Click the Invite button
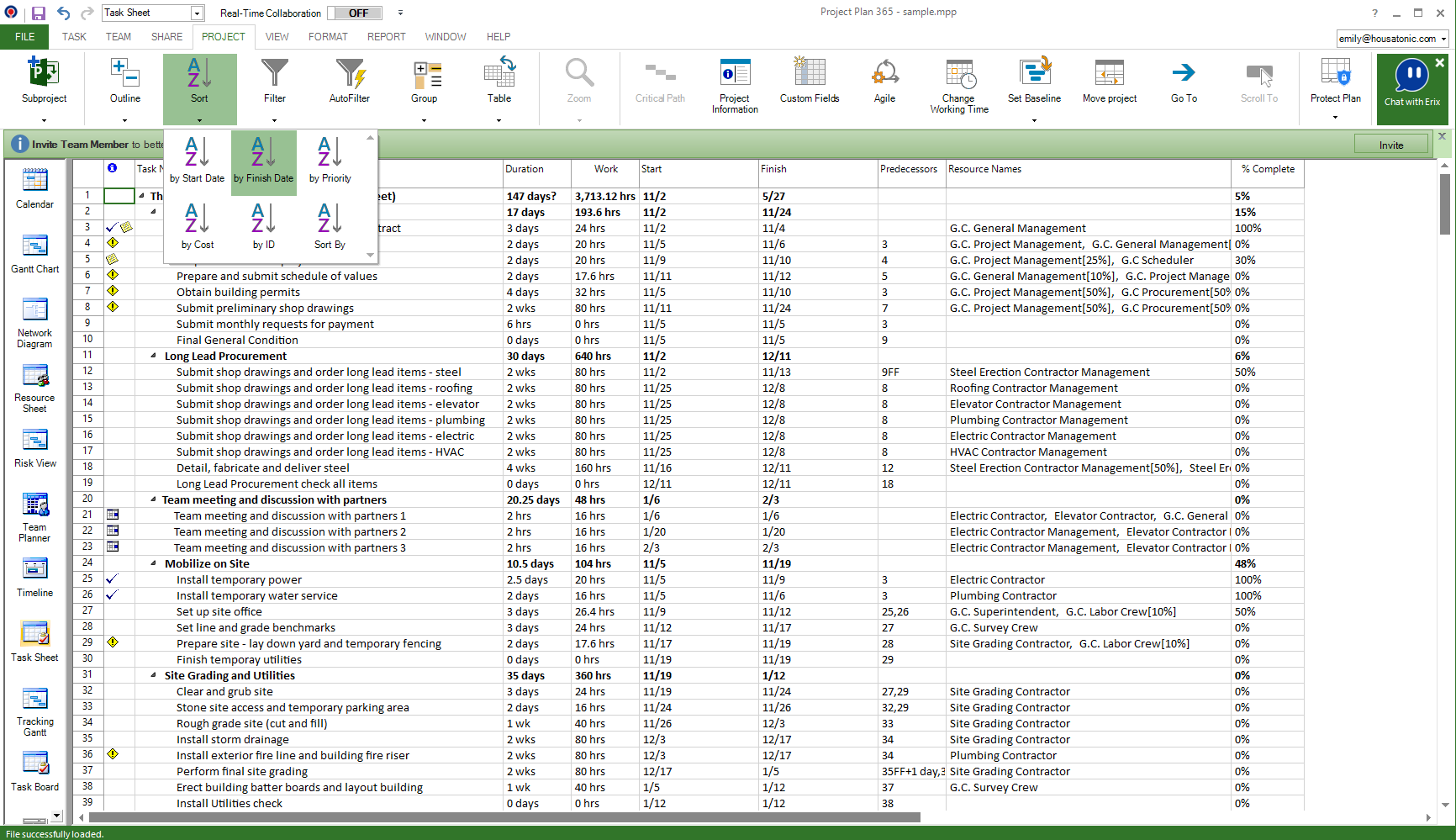1456x840 pixels. 1390,144
